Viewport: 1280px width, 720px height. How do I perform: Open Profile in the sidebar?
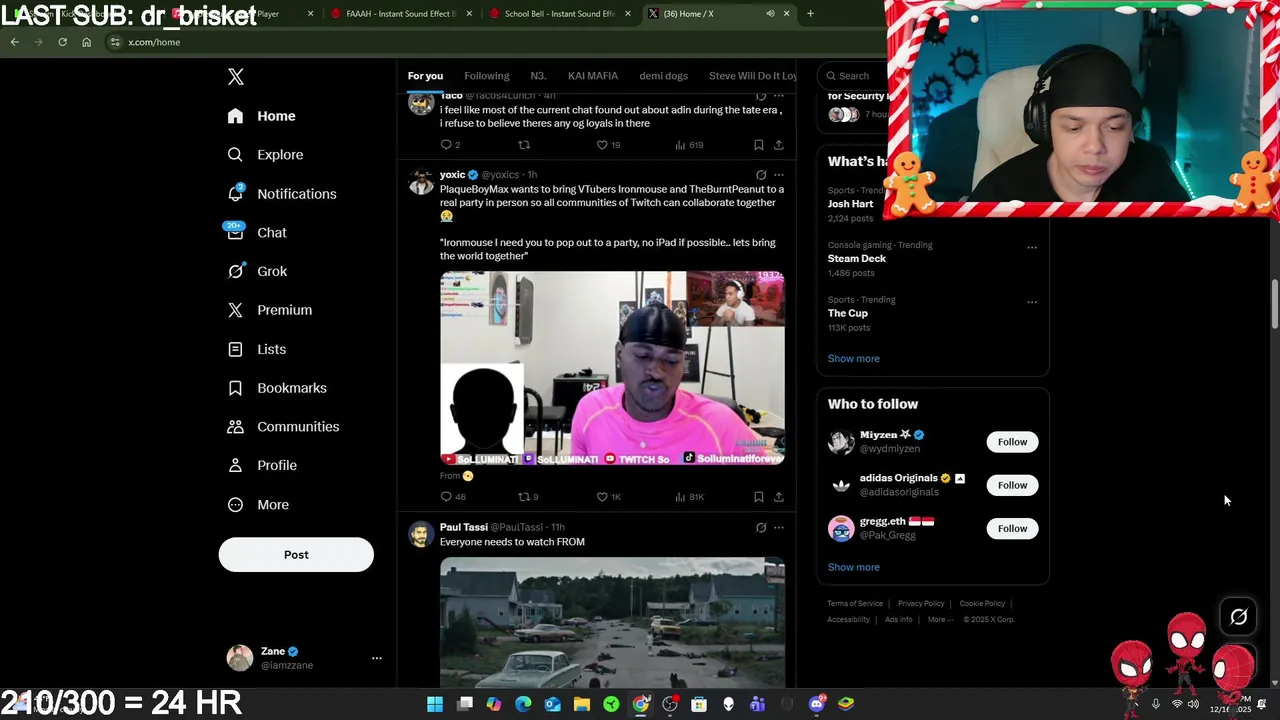[x=262, y=465]
